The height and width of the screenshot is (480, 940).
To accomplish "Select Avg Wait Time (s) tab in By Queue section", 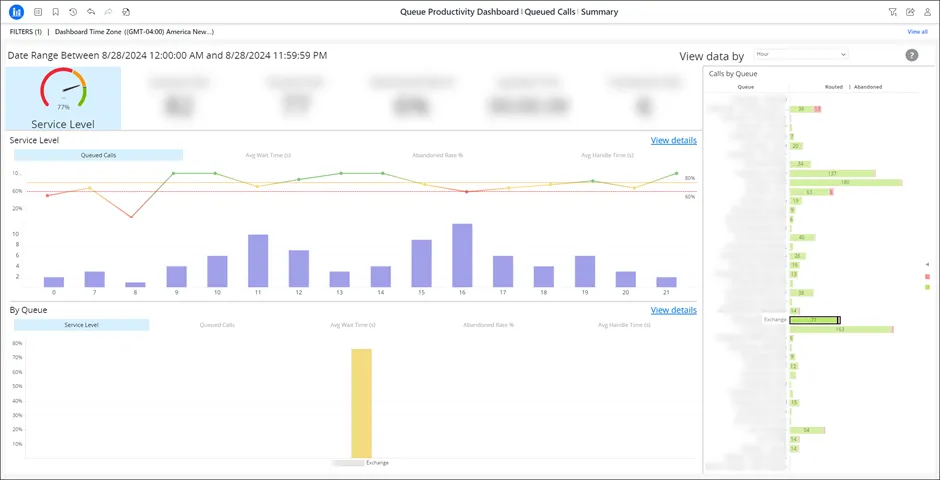I will pyautogui.click(x=352, y=325).
